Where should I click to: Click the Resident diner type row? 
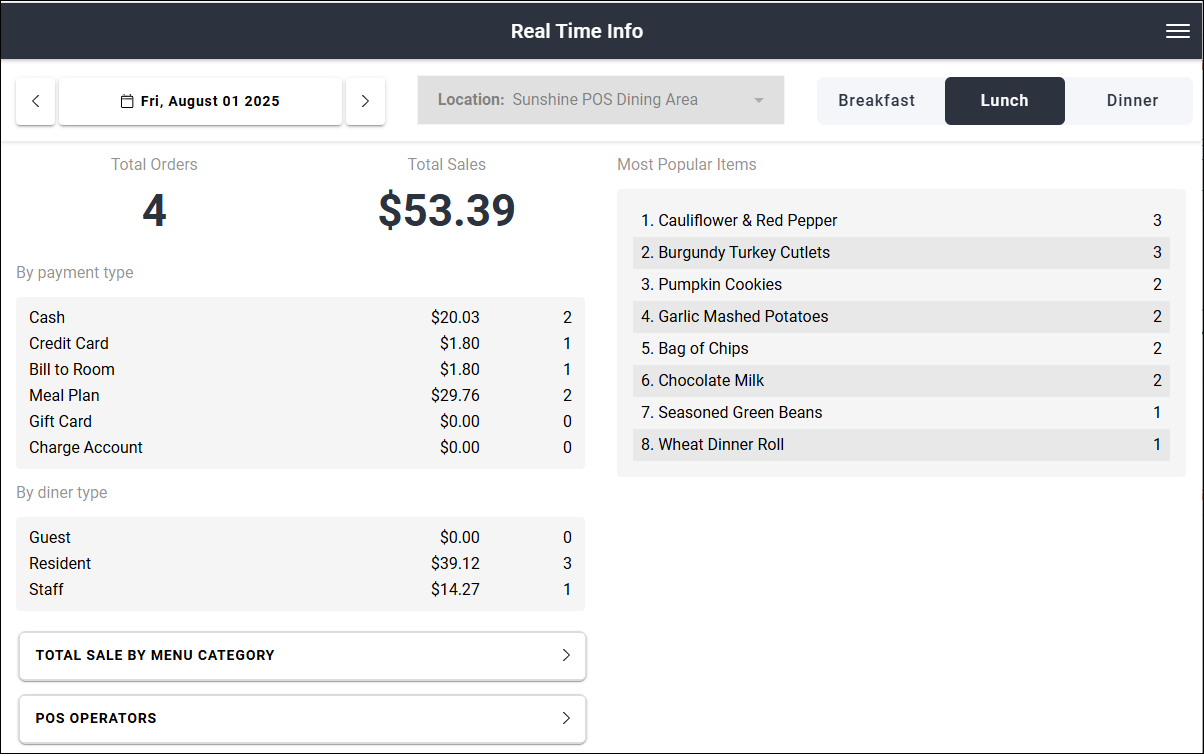300,563
